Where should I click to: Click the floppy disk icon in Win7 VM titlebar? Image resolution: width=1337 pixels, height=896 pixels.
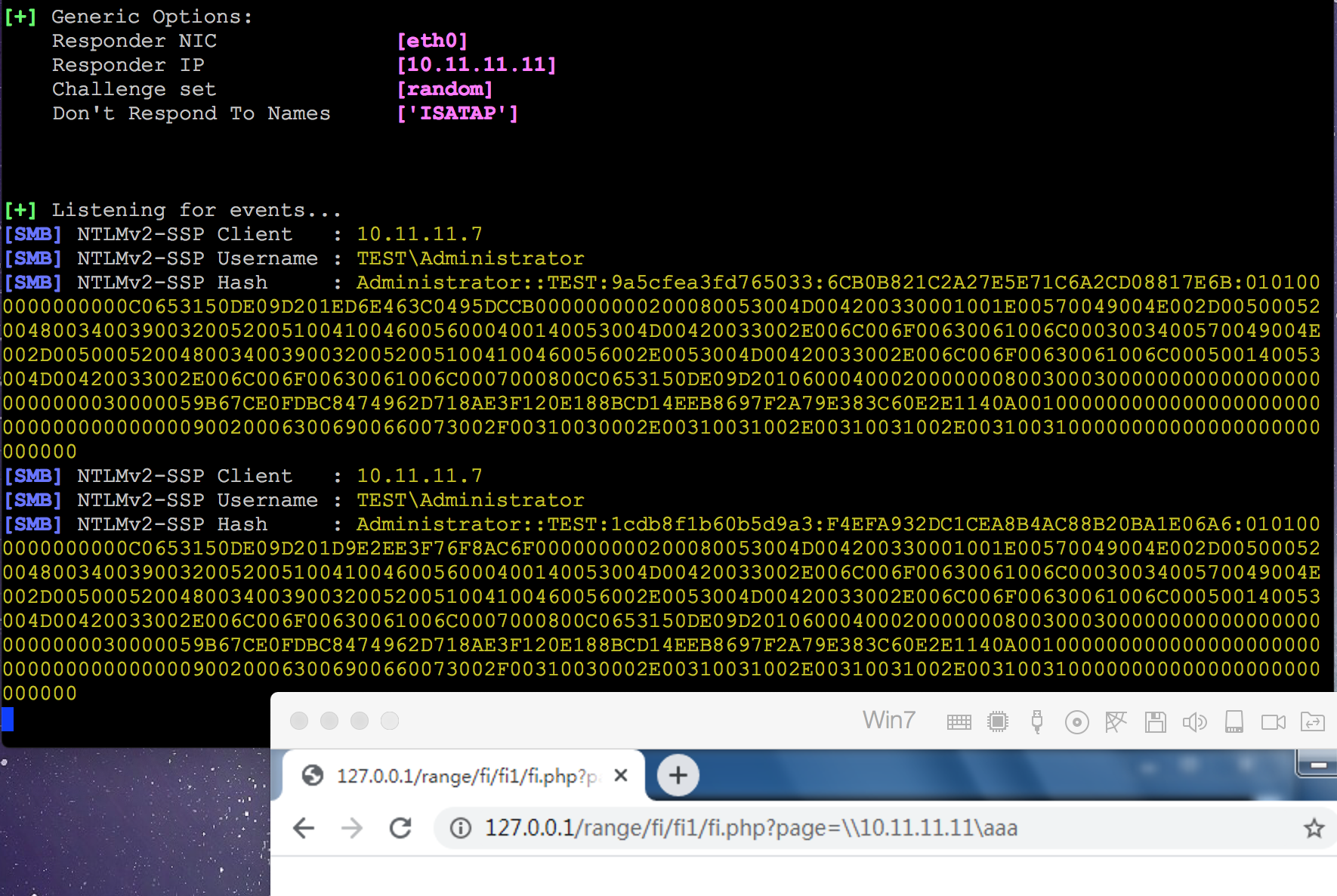tap(1155, 722)
